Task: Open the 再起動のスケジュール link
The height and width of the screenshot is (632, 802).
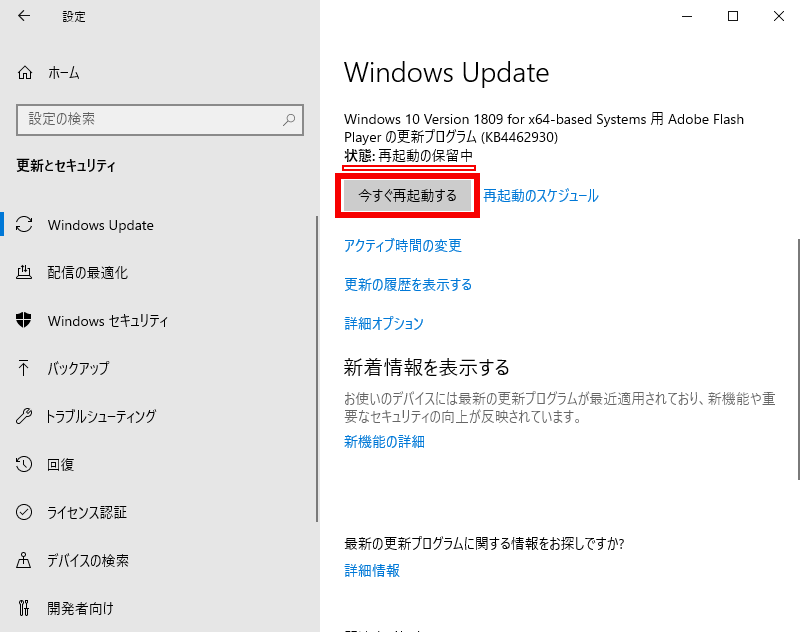Action: point(540,196)
